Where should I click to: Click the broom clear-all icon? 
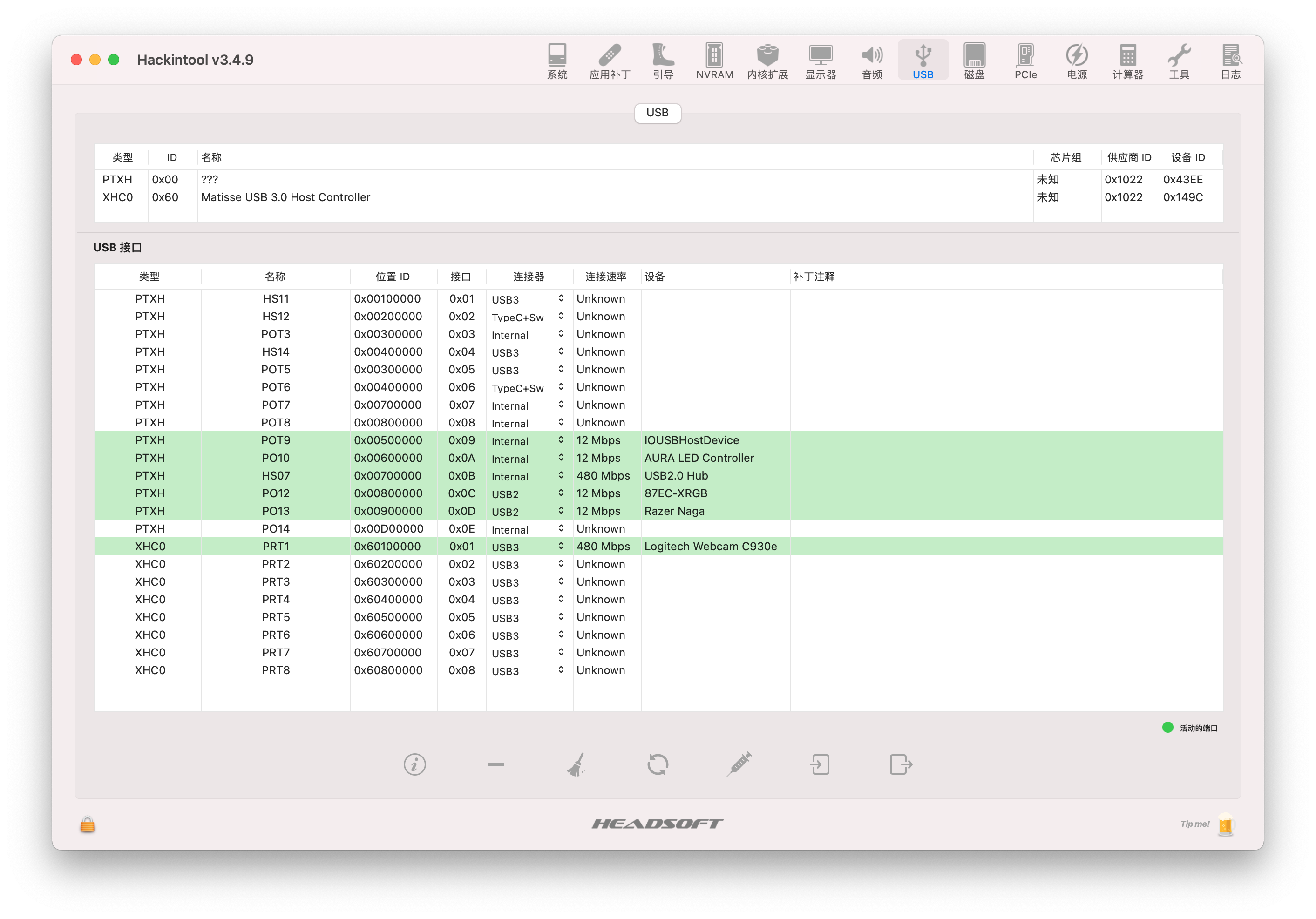coord(577,764)
